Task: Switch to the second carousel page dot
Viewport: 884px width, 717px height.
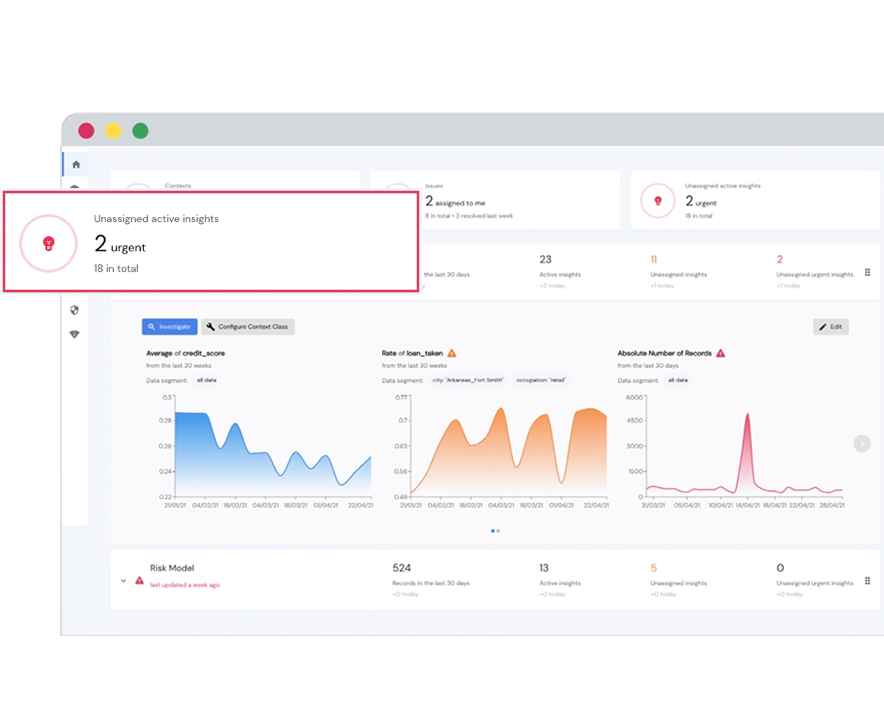Action: click(x=498, y=531)
